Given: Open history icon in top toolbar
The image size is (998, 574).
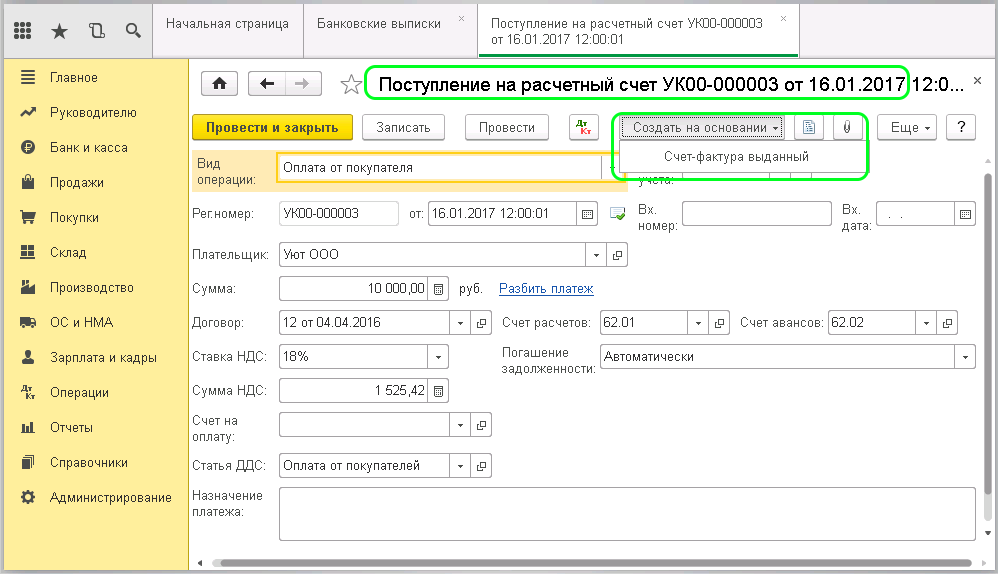Looking at the screenshot, I should [96, 30].
